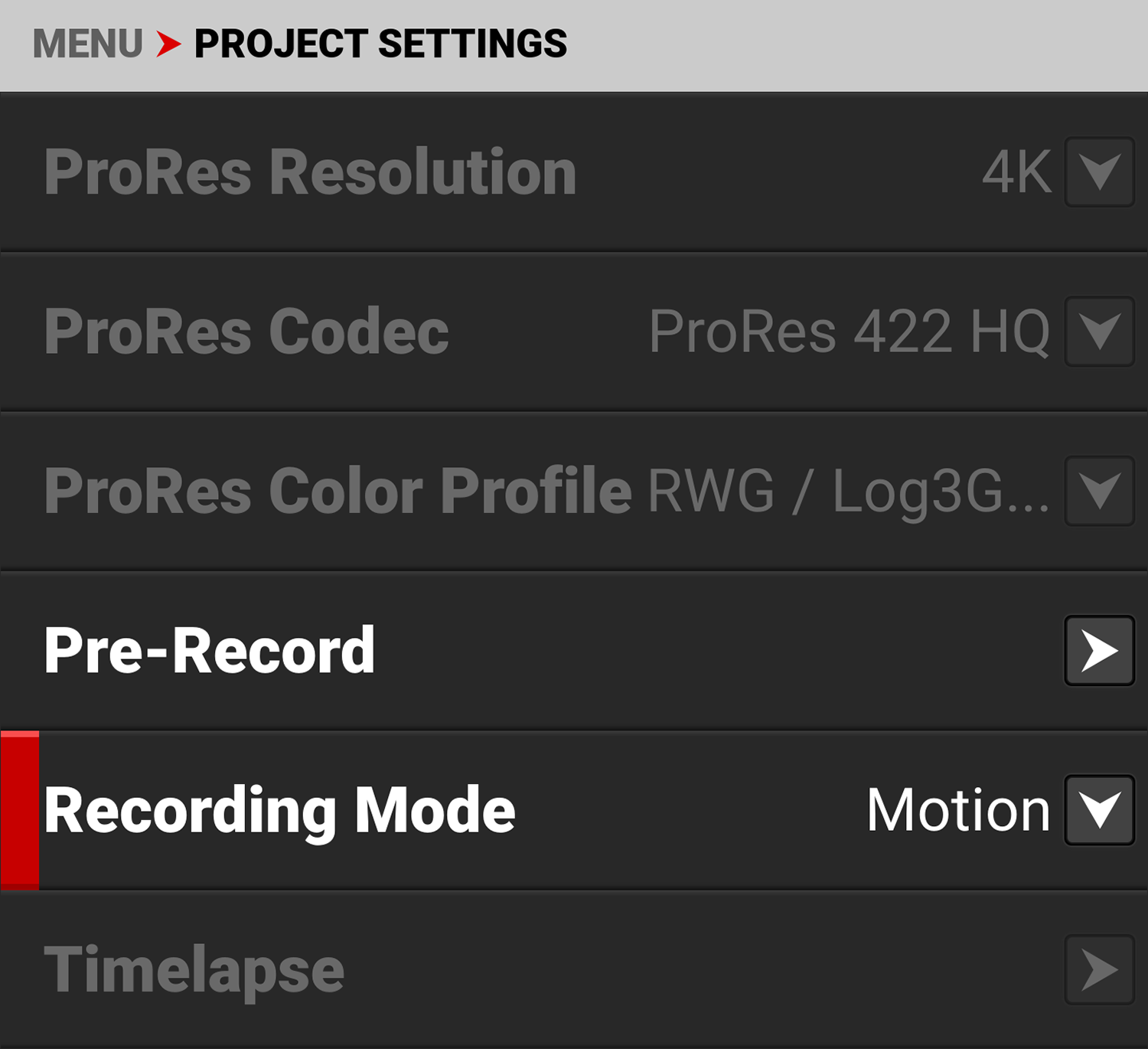The height and width of the screenshot is (1049, 1148).
Task: Click the red selection indicator bar
Action: point(20,809)
